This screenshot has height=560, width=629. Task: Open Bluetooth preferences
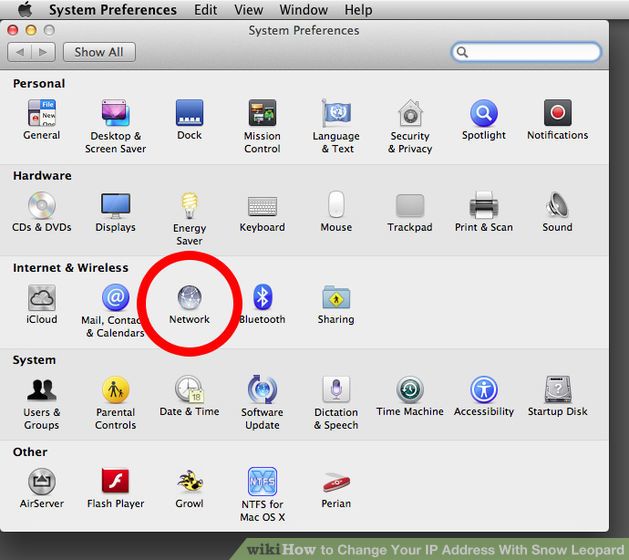[262, 304]
